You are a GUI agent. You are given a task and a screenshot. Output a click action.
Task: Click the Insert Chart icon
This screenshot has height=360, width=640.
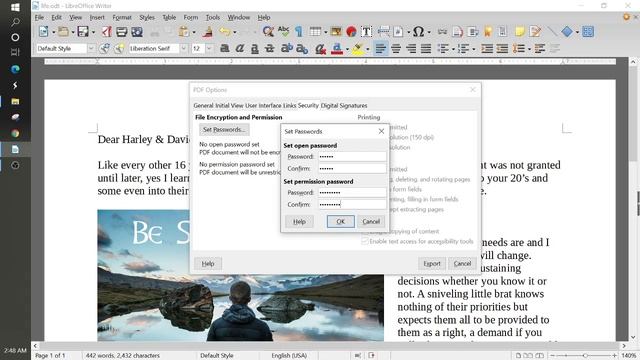351,31
